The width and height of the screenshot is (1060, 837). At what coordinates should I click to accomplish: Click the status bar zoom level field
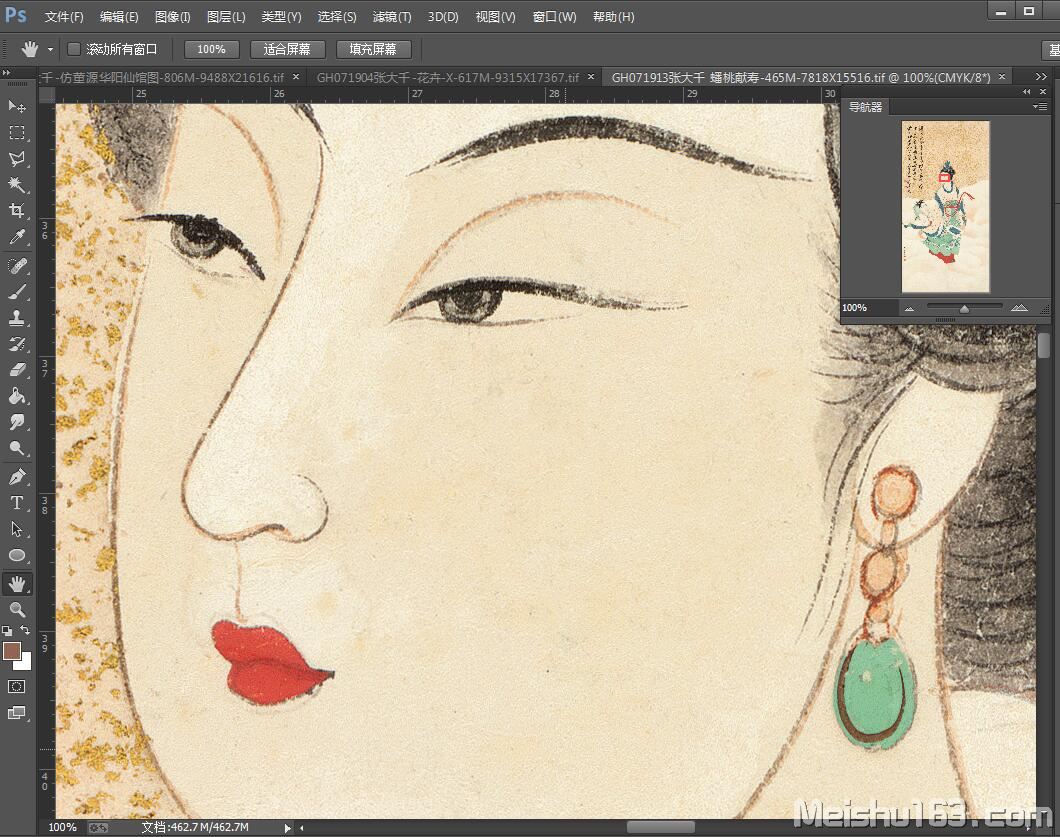pyautogui.click(x=62, y=828)
